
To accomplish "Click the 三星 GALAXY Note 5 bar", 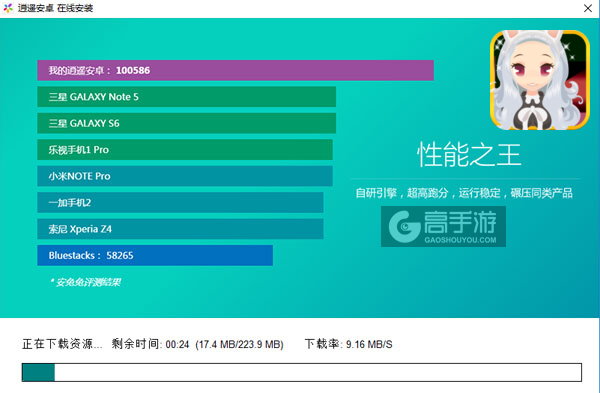I will pyautogui.click(x=186, y=97).
